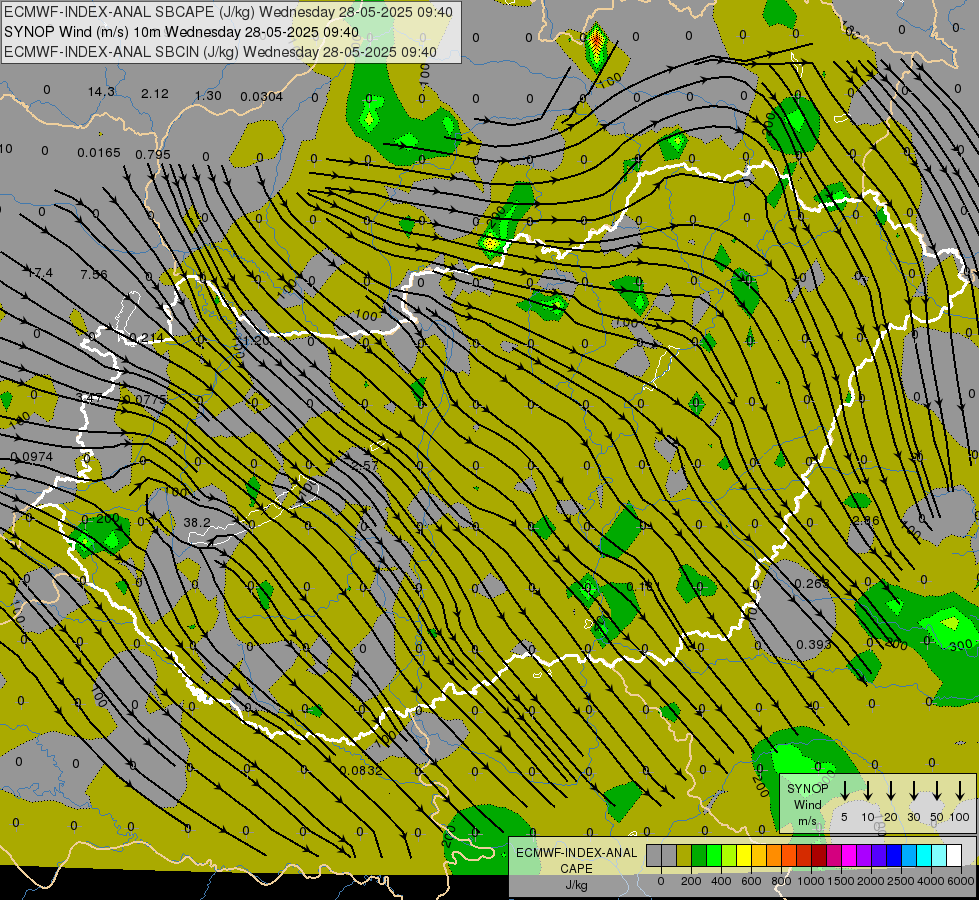Screen dimensions: 979x900
Task: Choose the bright magenta CAPE legend swatch
Action: [849, 855]
